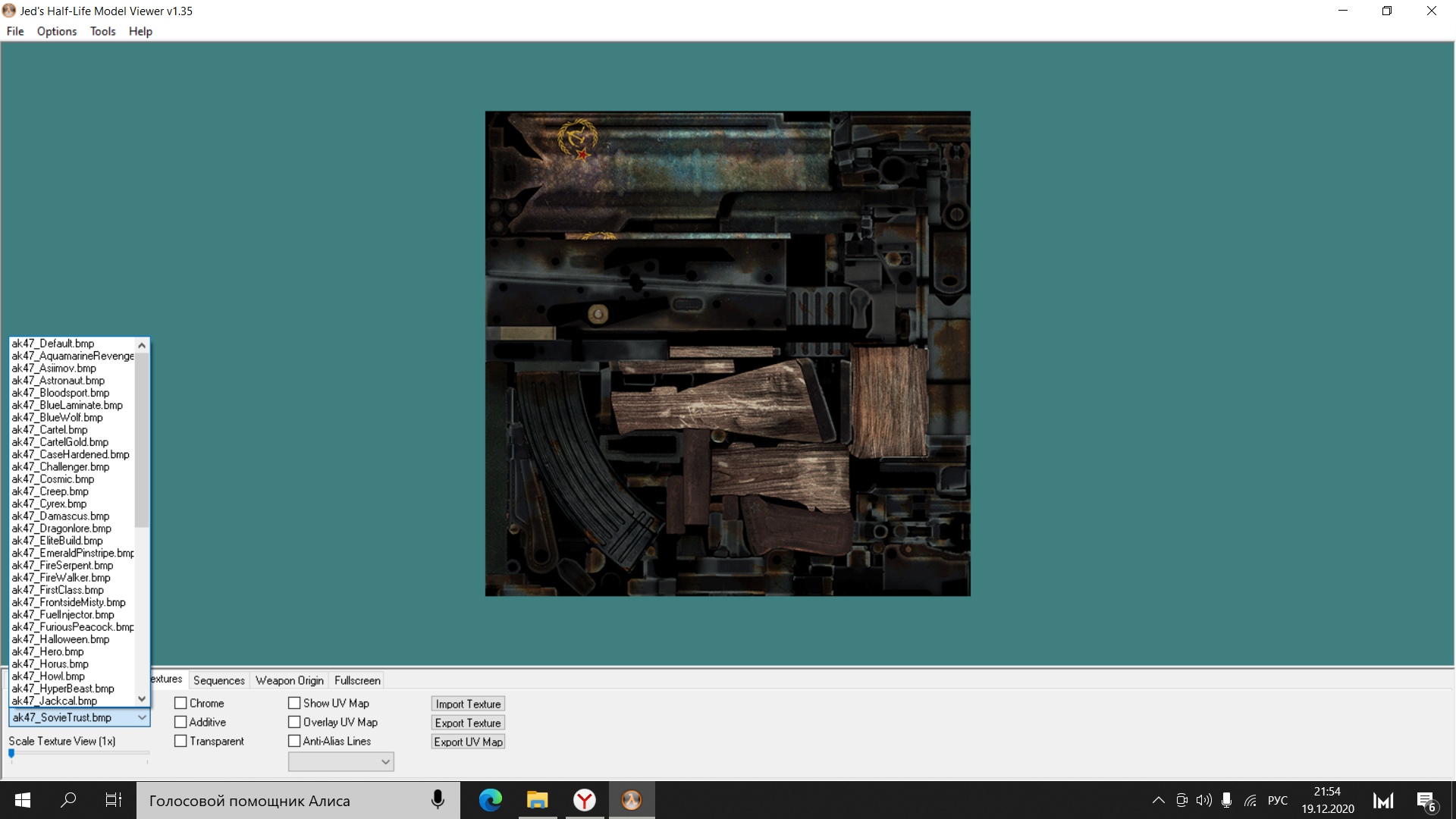This screenshot has height=819, width=1456.
Task: Open the Options menu
Action: tap(57, 31)
